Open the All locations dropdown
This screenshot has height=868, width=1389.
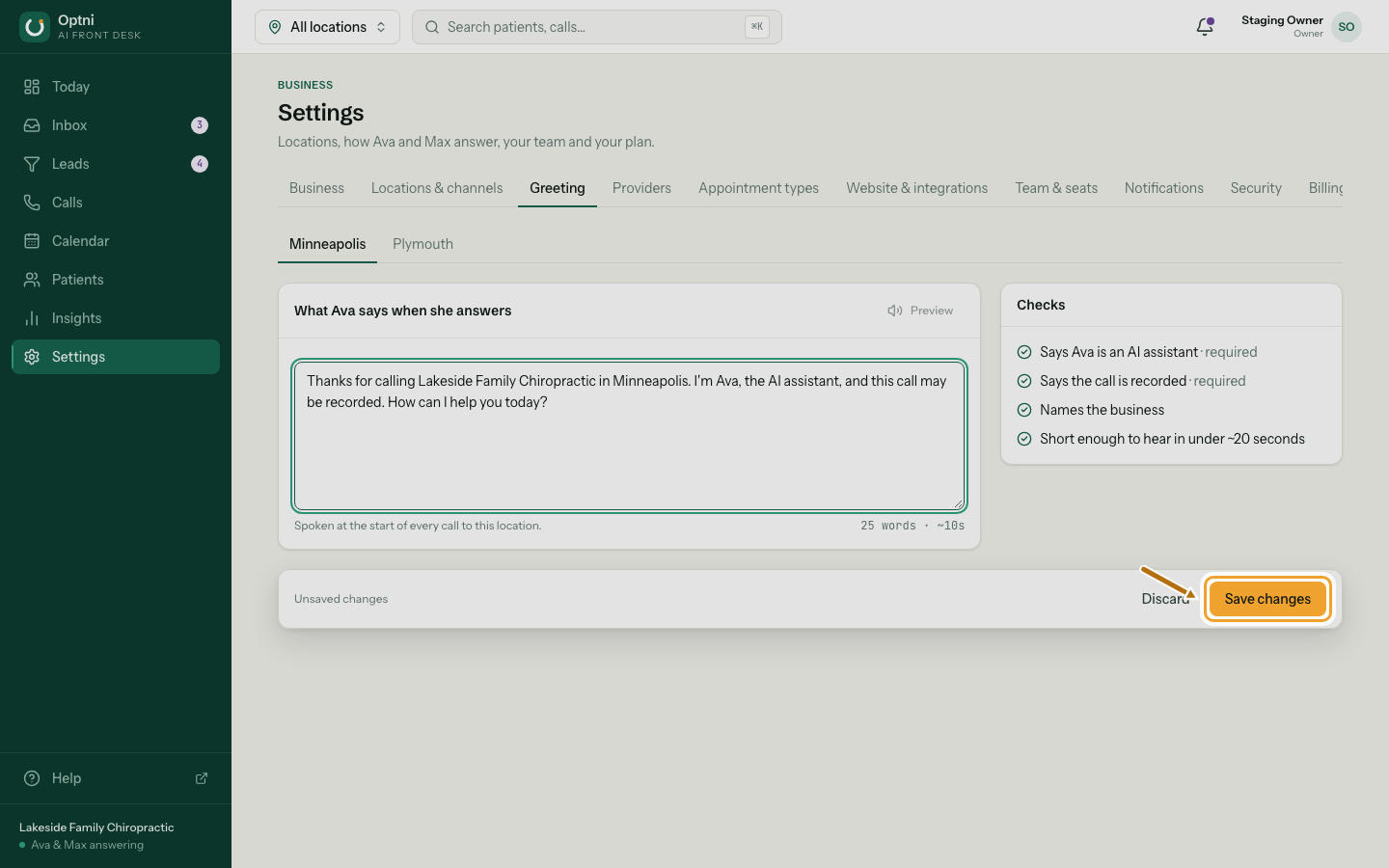coord(327,27)
